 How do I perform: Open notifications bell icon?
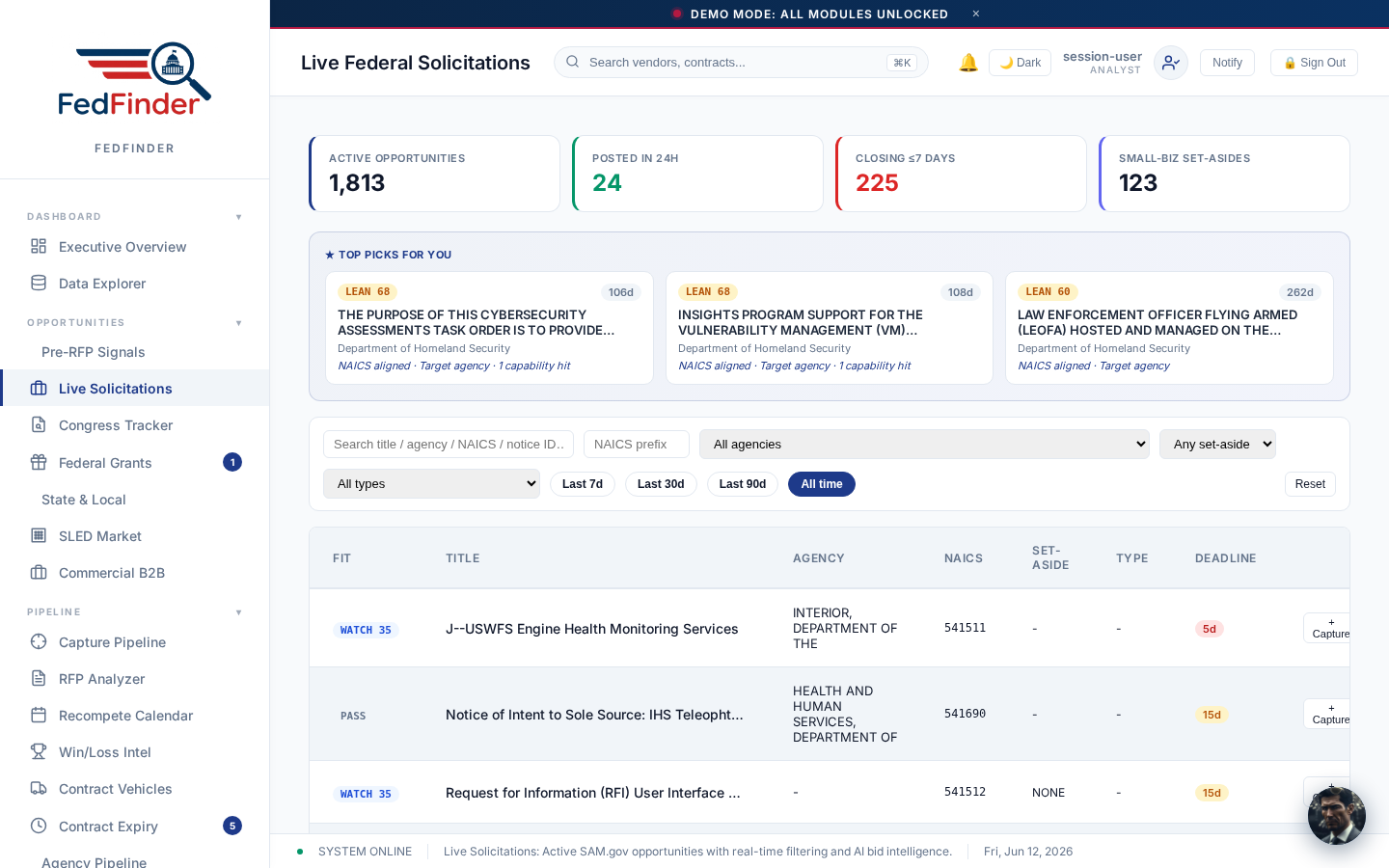coord(968,63)
